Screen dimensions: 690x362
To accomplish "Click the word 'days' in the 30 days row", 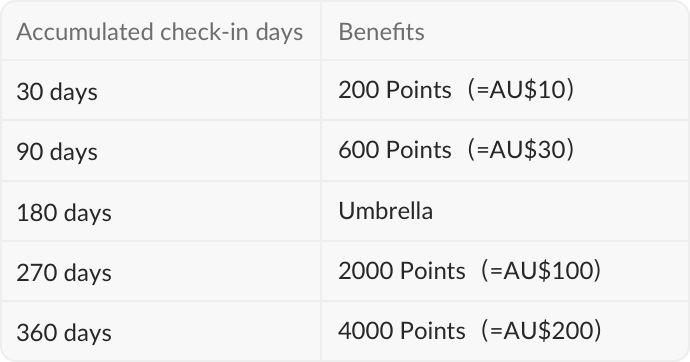I will click(x=73, y=92).
